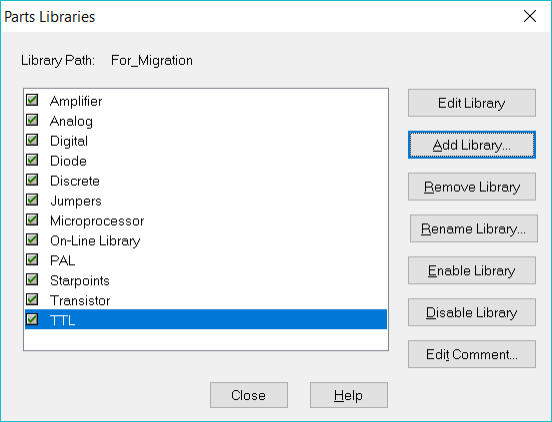Viewport: 552px width, 422px height.
Task: Open the Rename Library dialog
Action: tap(473, 229)
